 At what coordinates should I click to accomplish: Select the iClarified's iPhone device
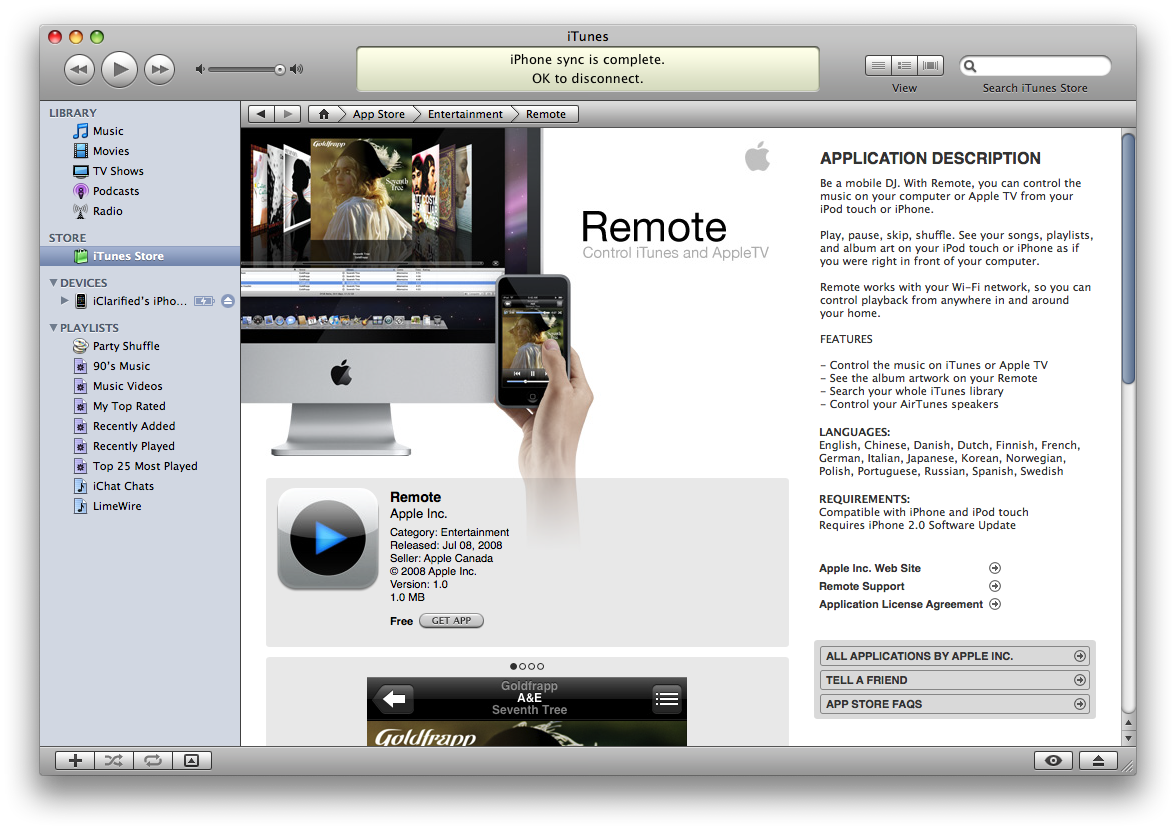(x=140, y=301)
